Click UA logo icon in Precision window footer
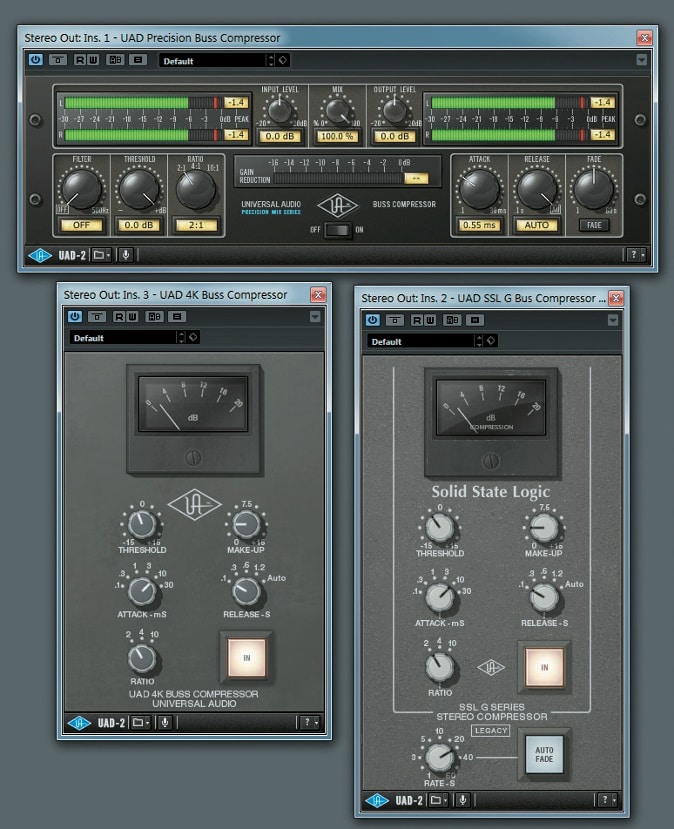This screenshot has height=829, width=674. click(x=40, y=255)
